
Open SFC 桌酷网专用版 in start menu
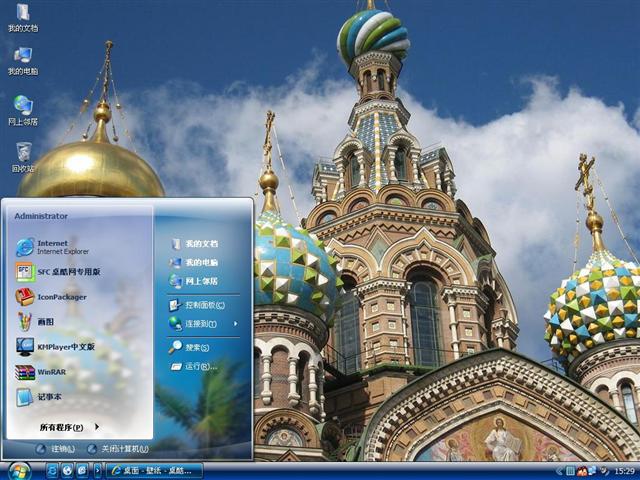pos(58,272)
